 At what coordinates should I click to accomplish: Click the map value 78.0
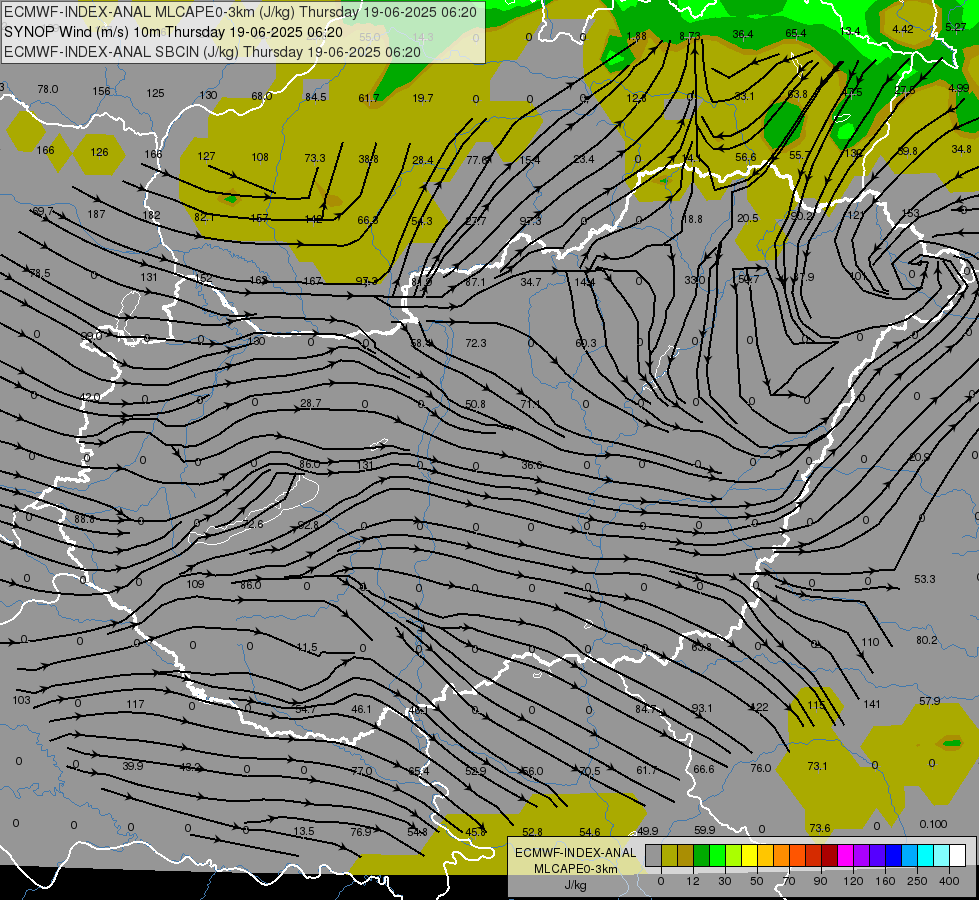point(47,89)
